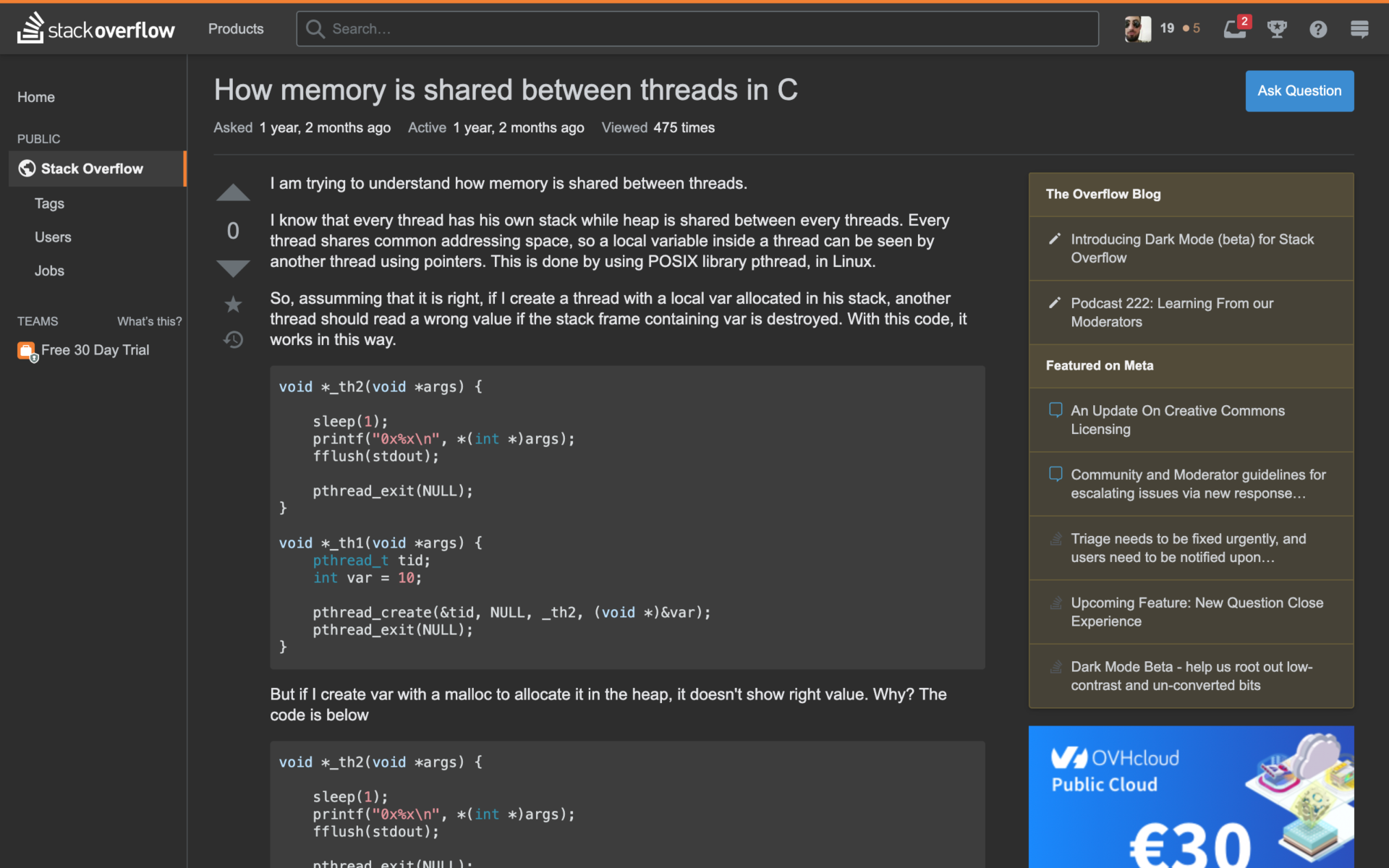Screen dimensions: 1389x868
Task: Click the Ask Question button
Action: point(1299,90)
